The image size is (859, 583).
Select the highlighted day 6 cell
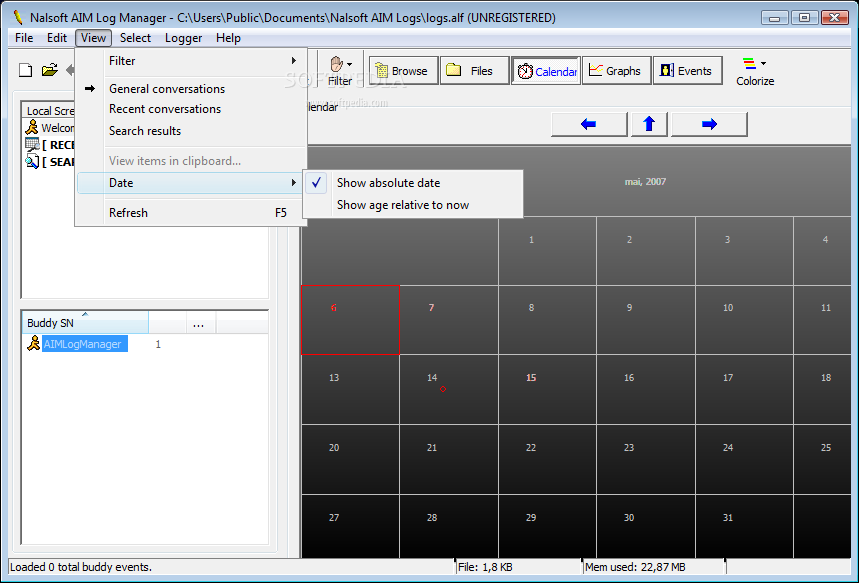pos(350,320)
